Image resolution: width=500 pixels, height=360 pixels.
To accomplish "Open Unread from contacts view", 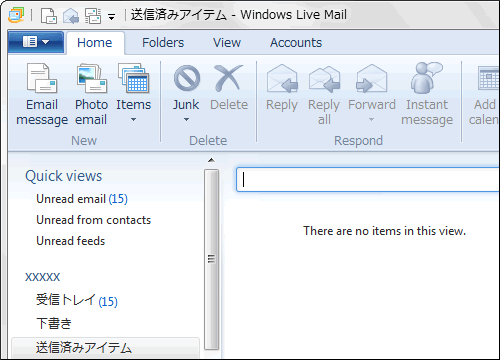I will click(94, 220).
